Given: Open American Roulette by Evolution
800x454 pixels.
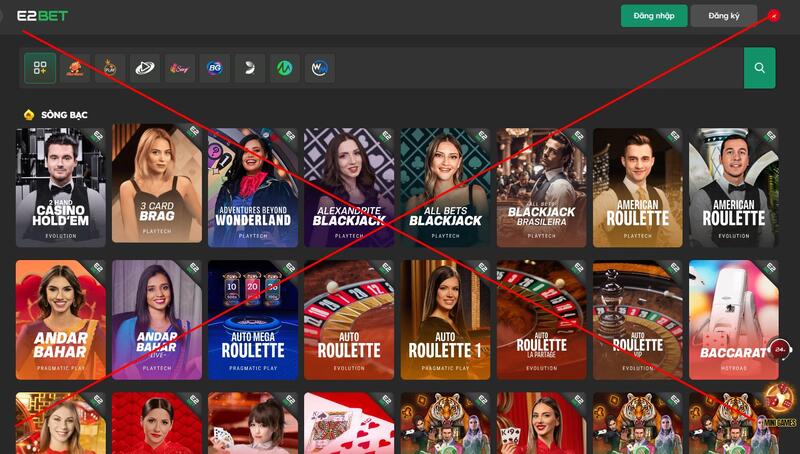Looking at the screenshot, I should pos(734,187).
